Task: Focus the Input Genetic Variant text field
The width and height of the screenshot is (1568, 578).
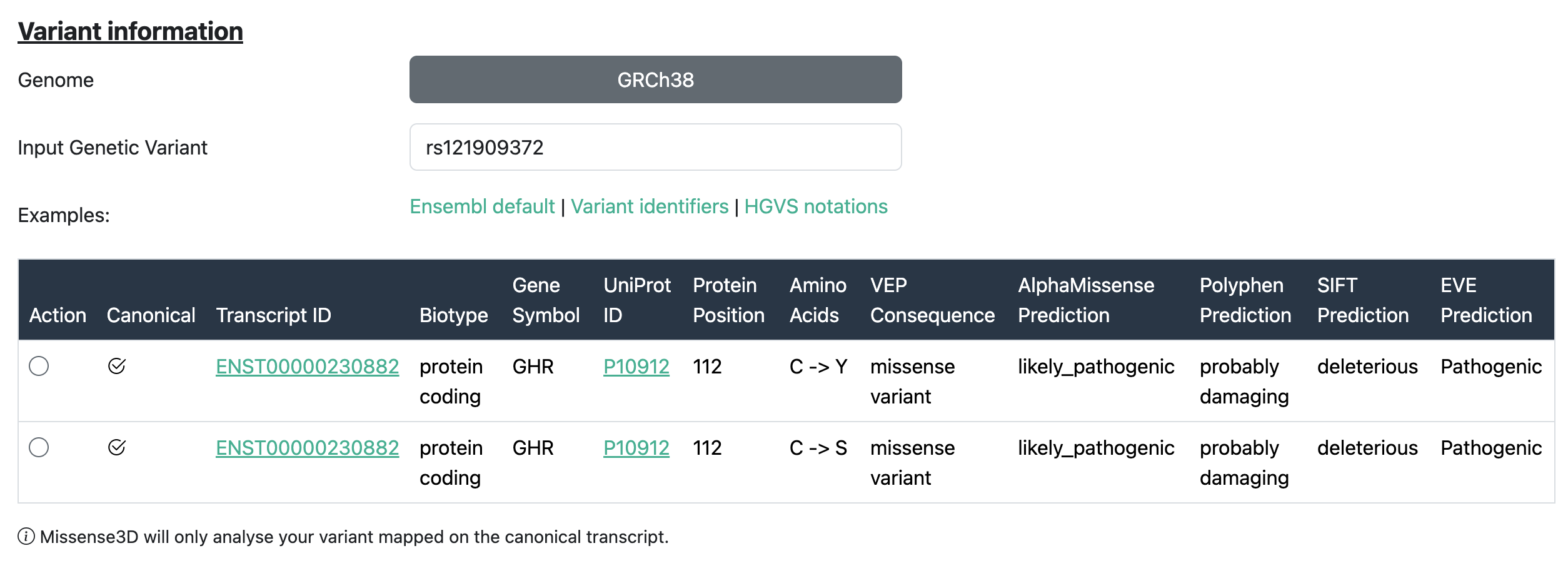Action: click(655, 148)
